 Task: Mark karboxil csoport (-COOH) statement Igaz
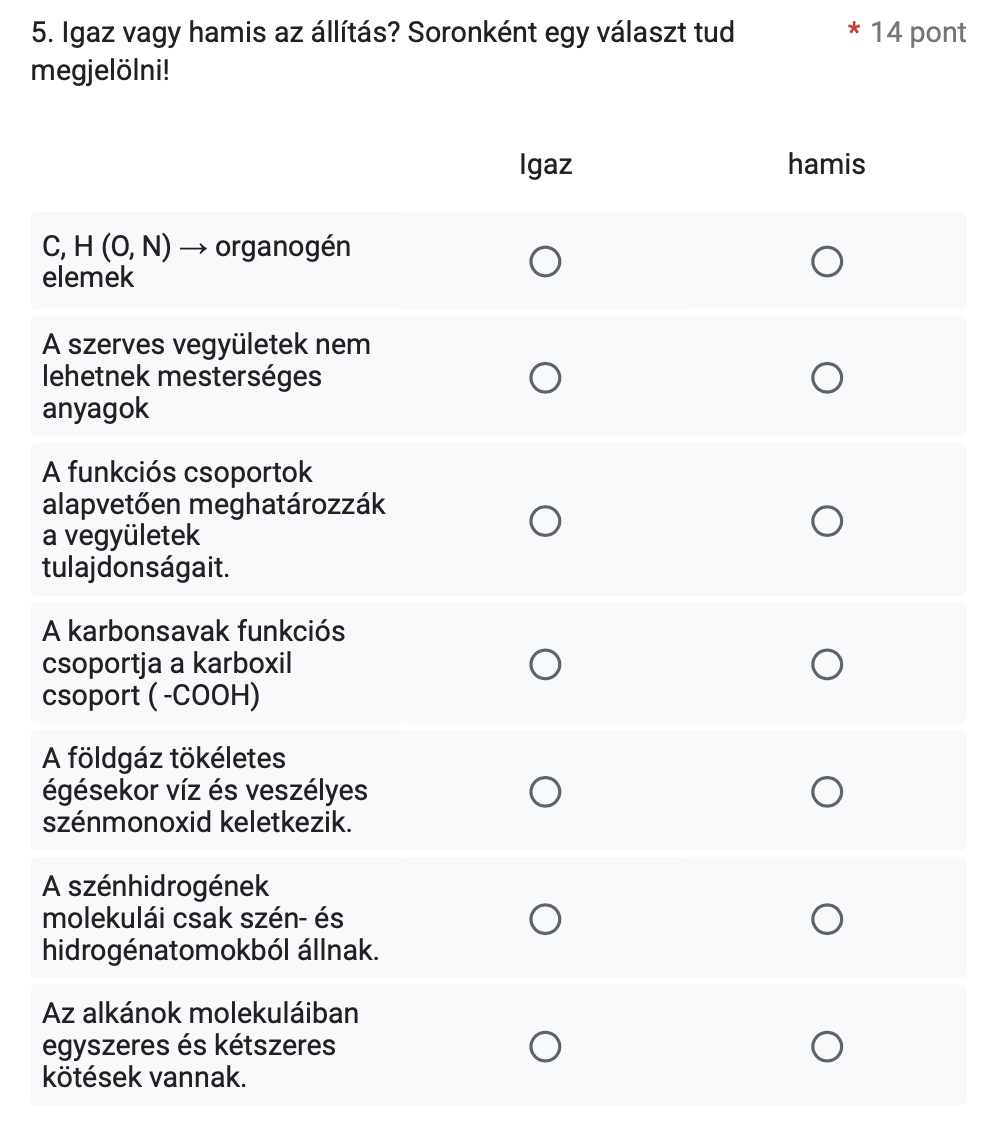click(x=545, y=664)
